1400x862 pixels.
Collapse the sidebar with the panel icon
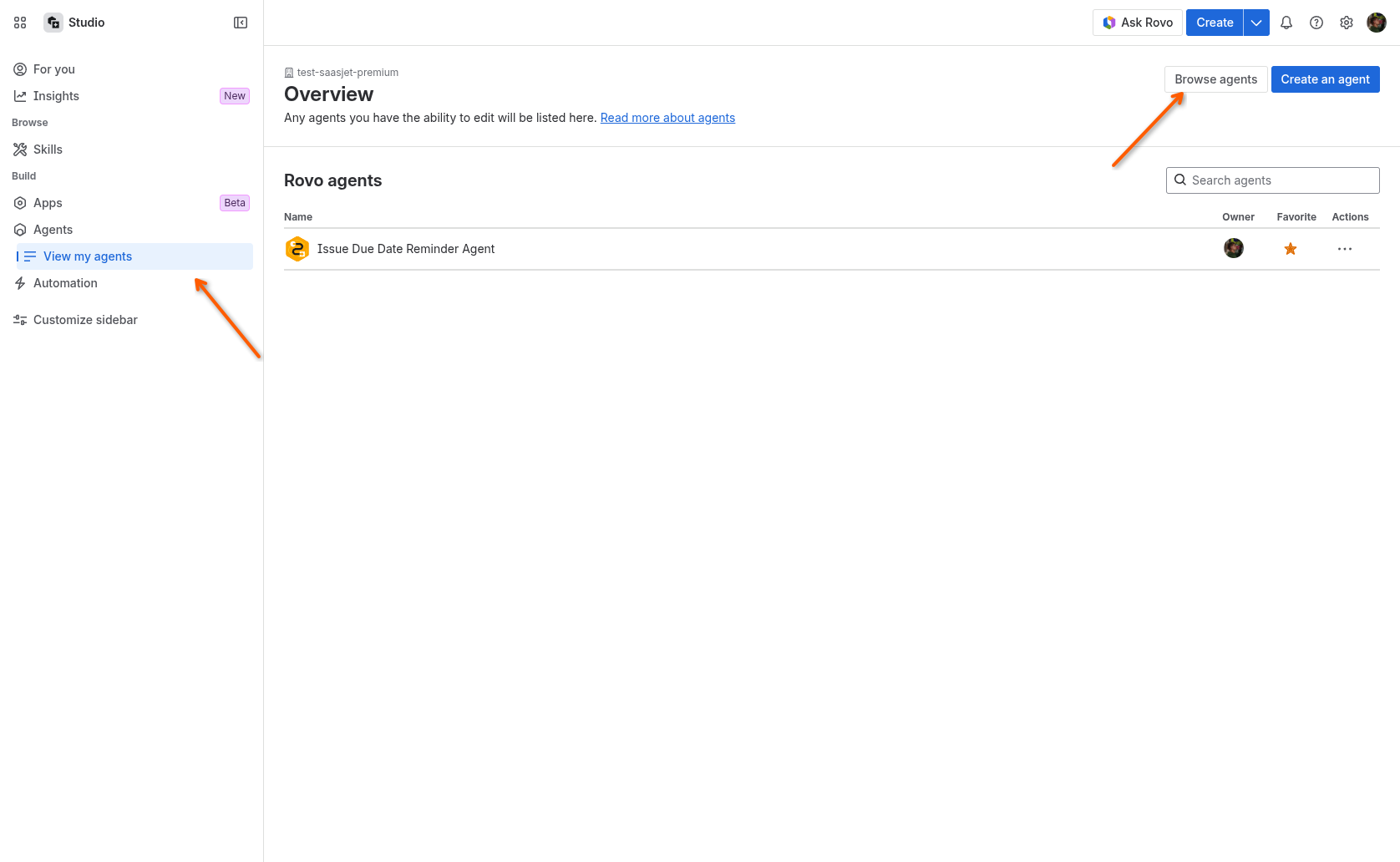click(x=241, y=23)
